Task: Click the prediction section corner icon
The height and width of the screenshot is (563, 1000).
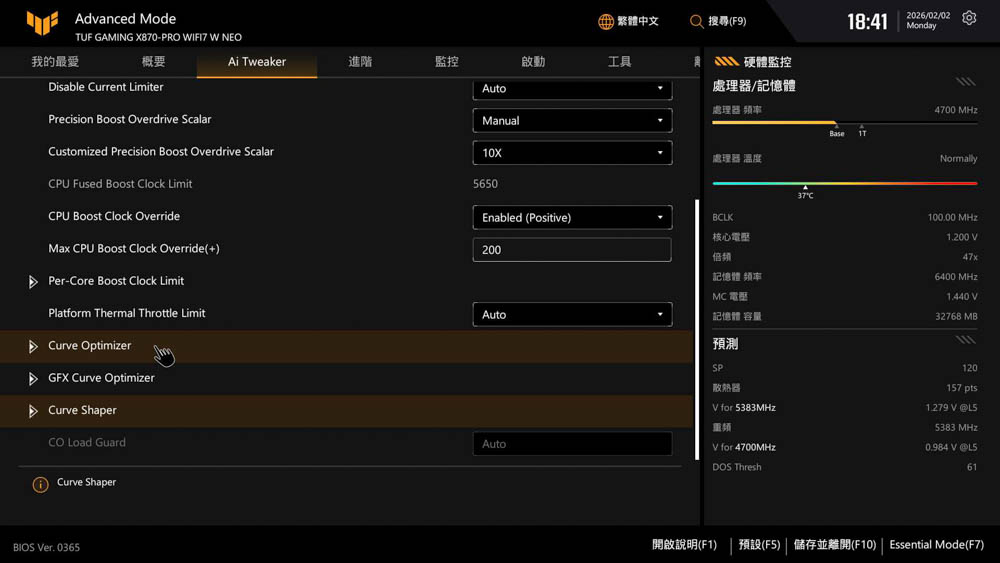Action: tap(965, 341)
